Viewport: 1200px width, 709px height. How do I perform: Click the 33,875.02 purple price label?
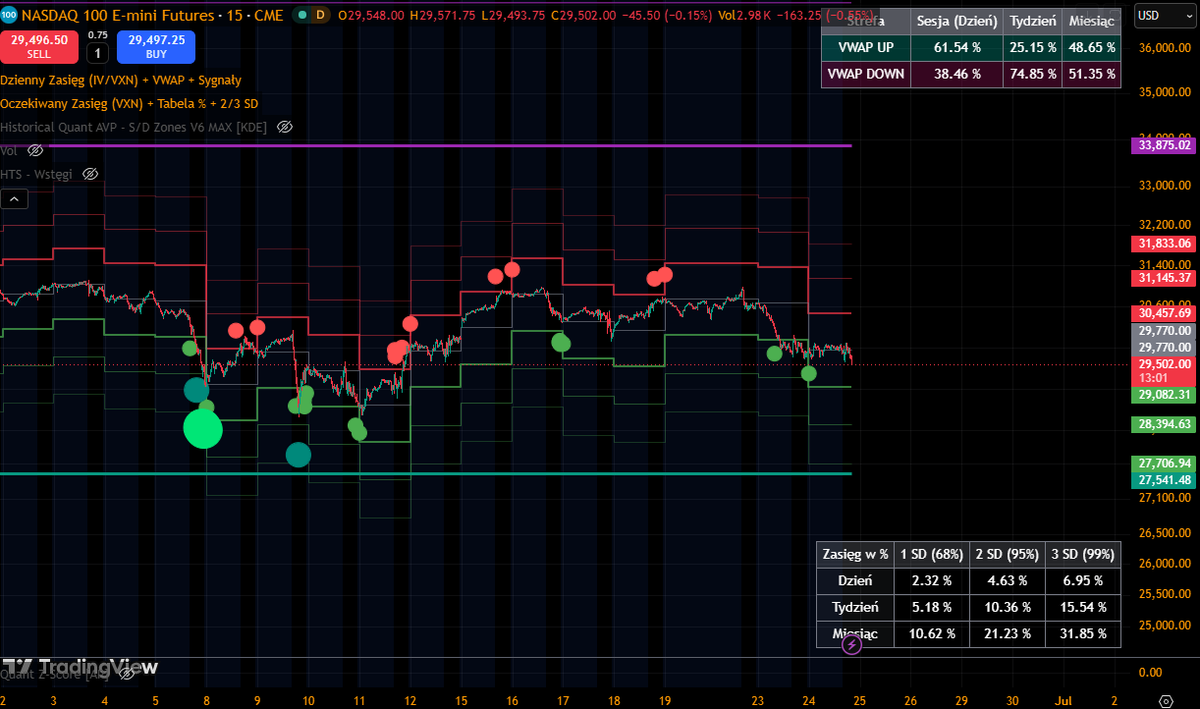click(1165, 146)
